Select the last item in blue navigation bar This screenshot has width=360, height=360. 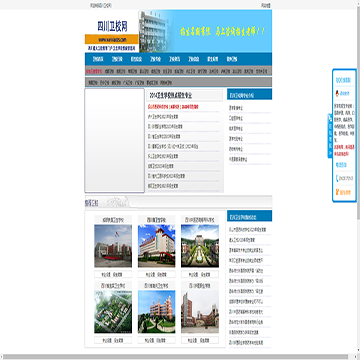pyautogui.click(x=232, y=59)
